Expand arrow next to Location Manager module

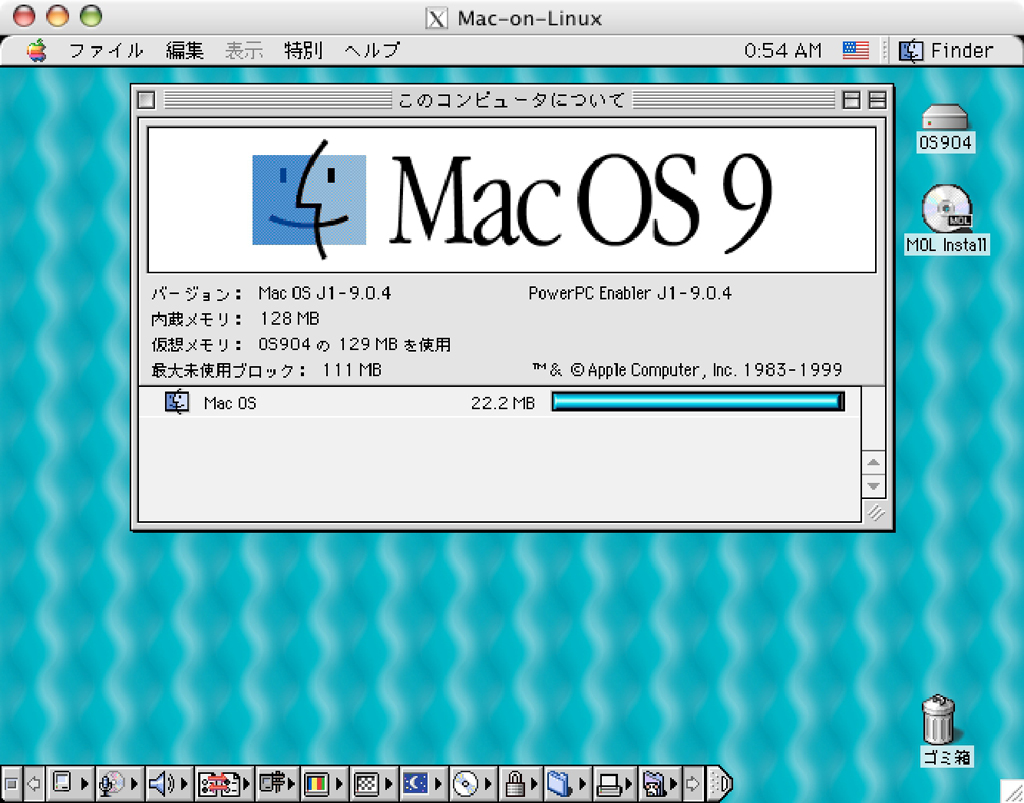(246, 783)
